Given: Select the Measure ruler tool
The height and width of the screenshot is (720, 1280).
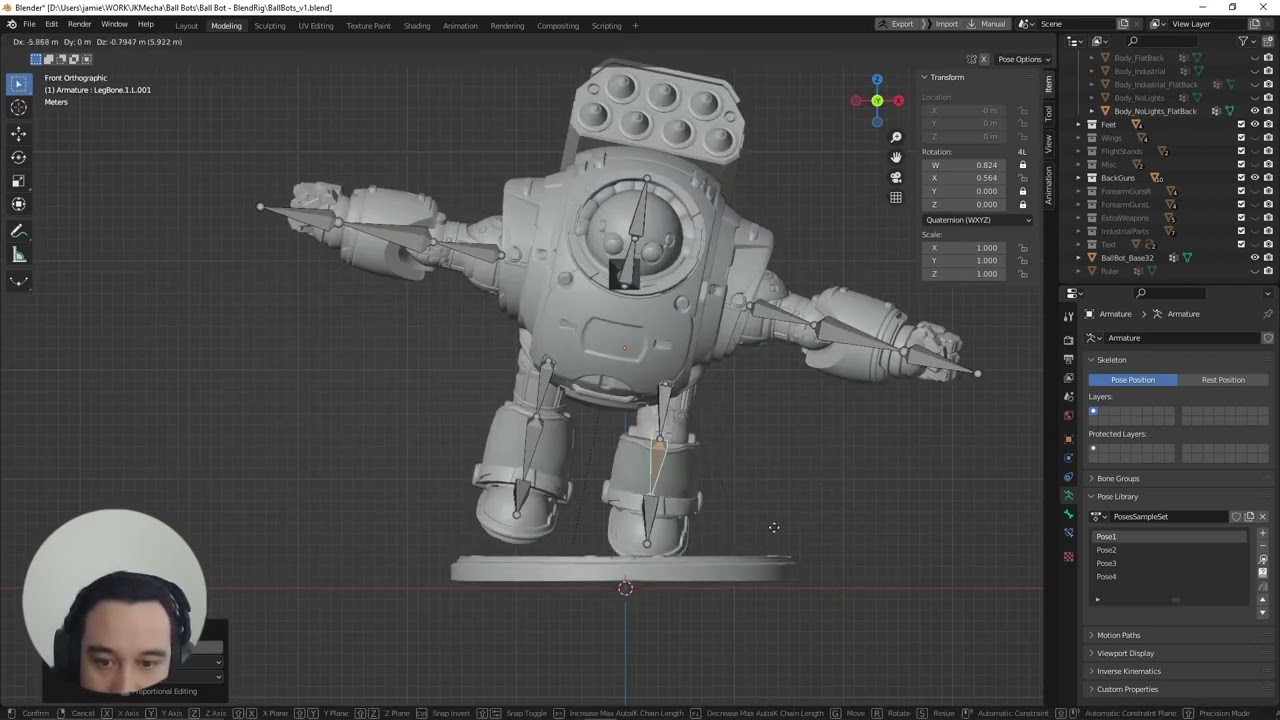Looking at the screenshot, I should click(x=18, y=255).
